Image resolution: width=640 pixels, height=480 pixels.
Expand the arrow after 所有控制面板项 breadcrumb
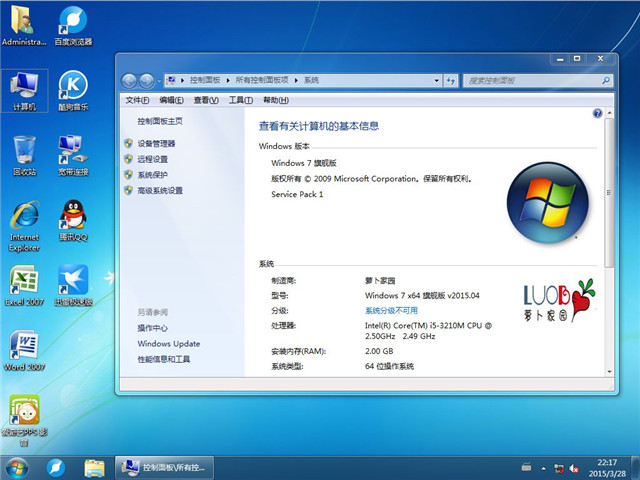click(x=296, y=80)
